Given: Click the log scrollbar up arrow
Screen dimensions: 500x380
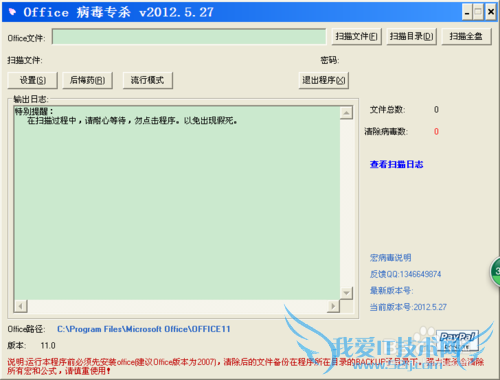Looking at the screenshot, I should click(346, 113).
